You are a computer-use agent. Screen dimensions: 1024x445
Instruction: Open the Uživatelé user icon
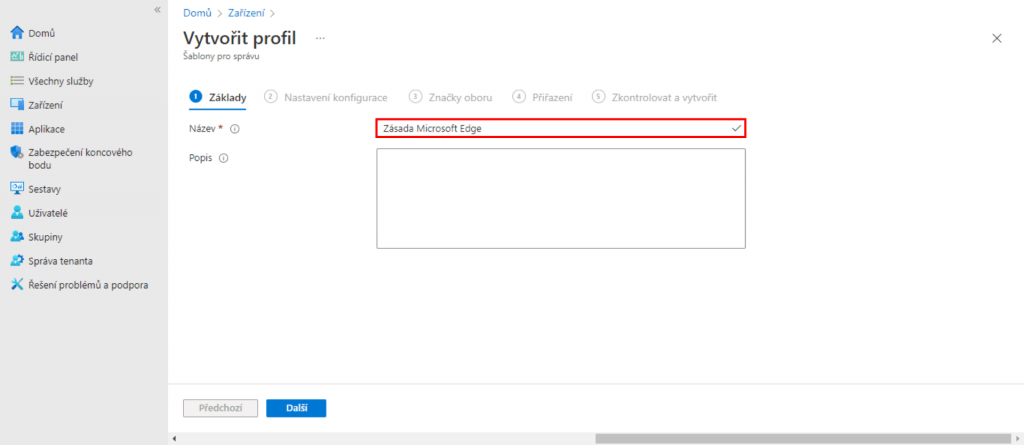point(16,213)
